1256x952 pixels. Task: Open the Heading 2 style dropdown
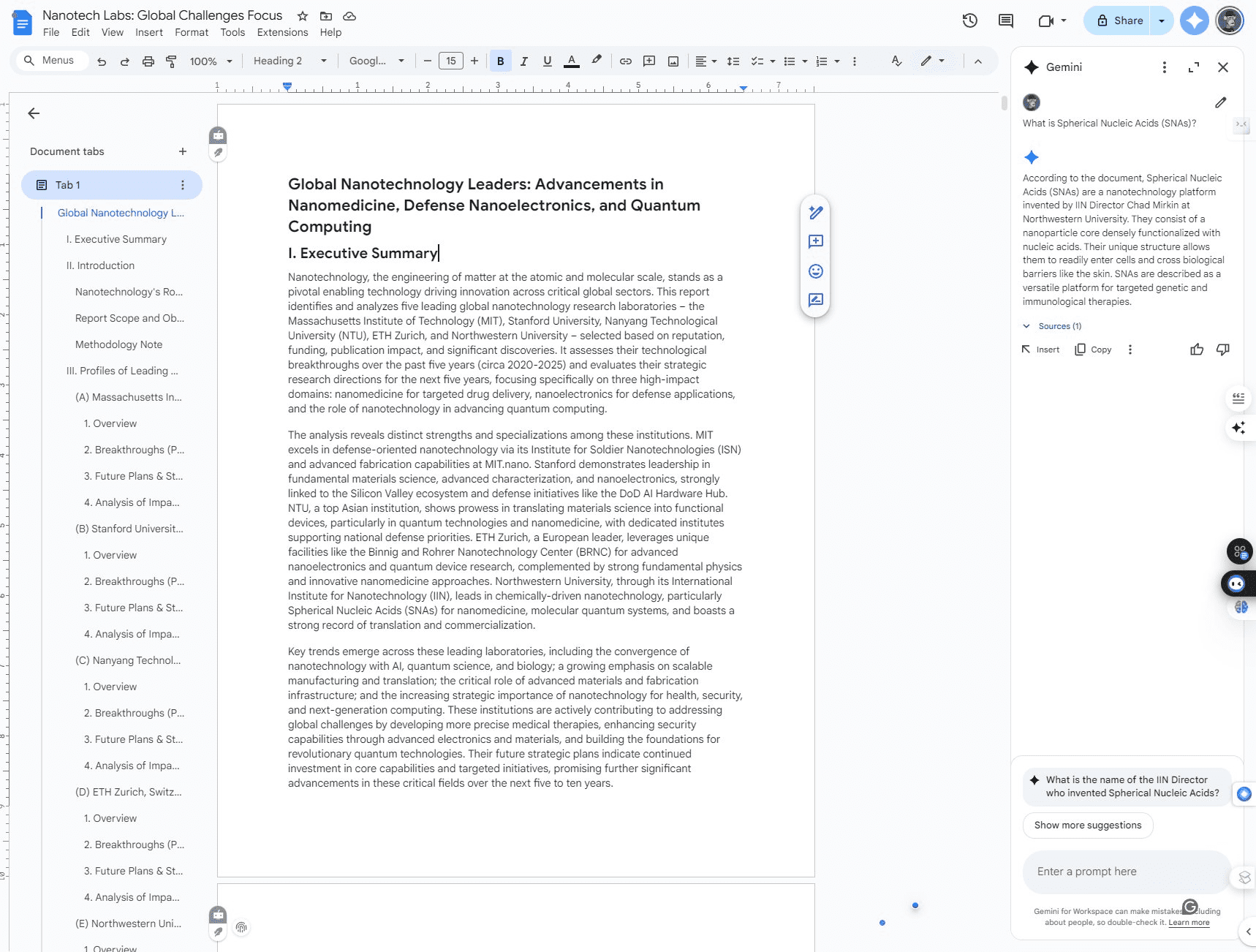[290, 61]
